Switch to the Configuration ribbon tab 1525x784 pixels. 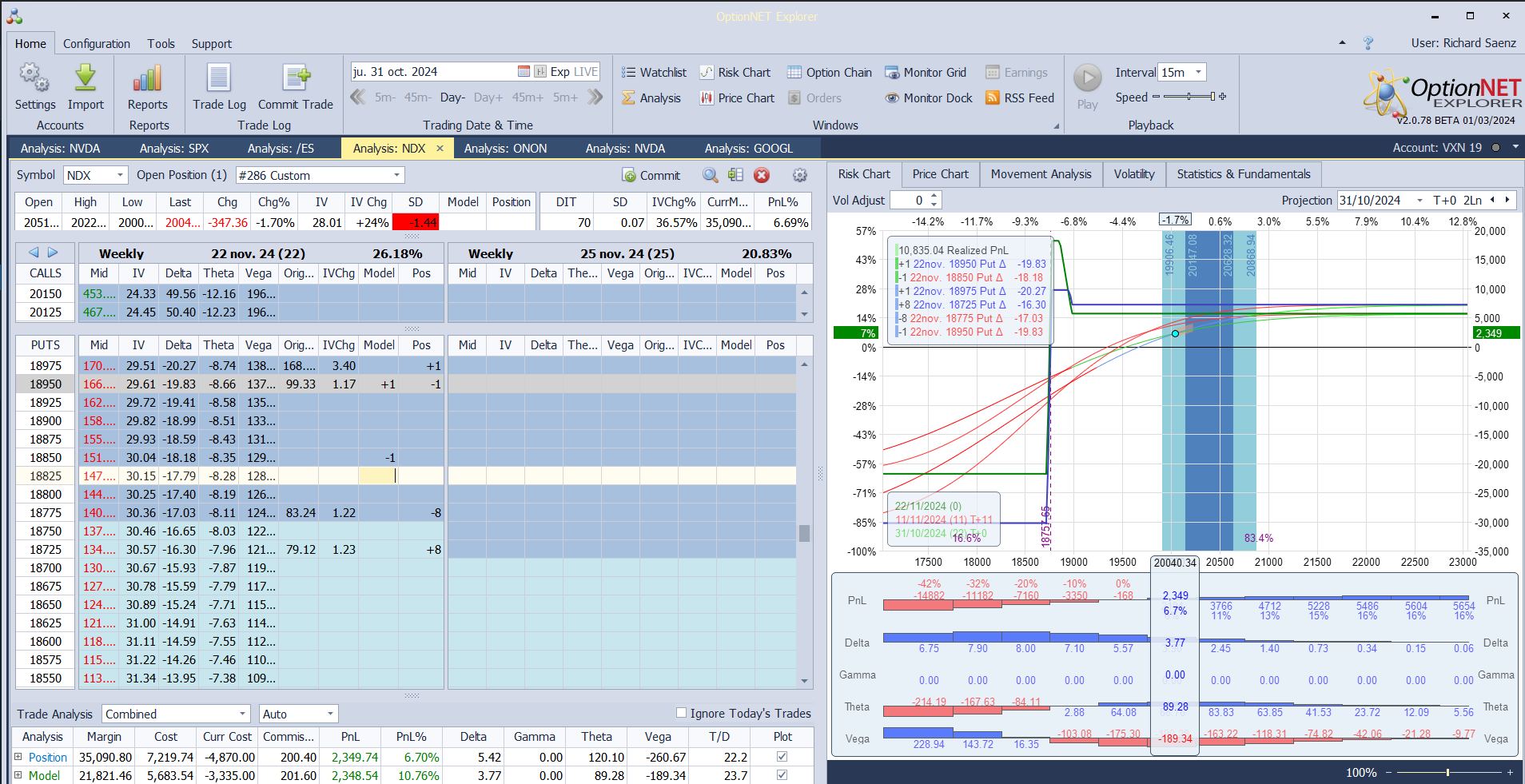[x=97, y=44]
